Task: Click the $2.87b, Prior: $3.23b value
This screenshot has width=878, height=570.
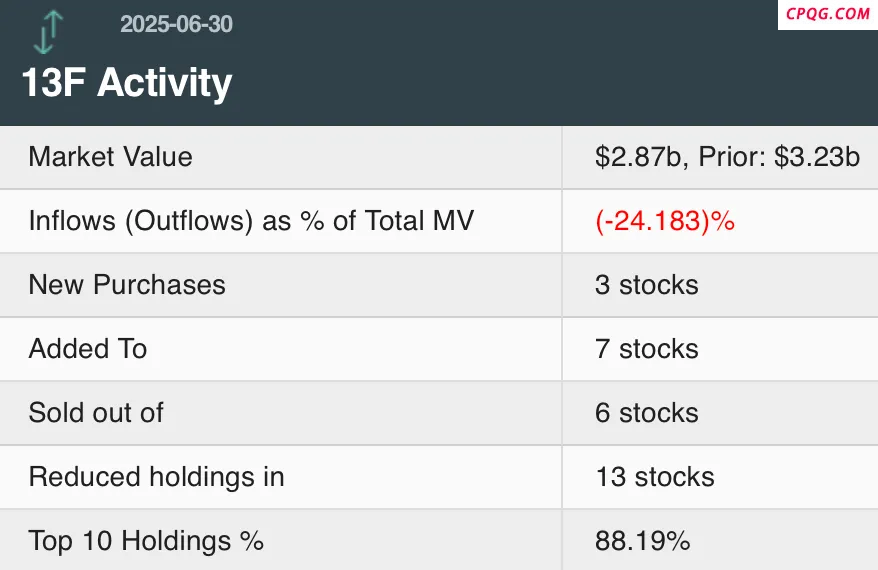Action: (727, 156)
